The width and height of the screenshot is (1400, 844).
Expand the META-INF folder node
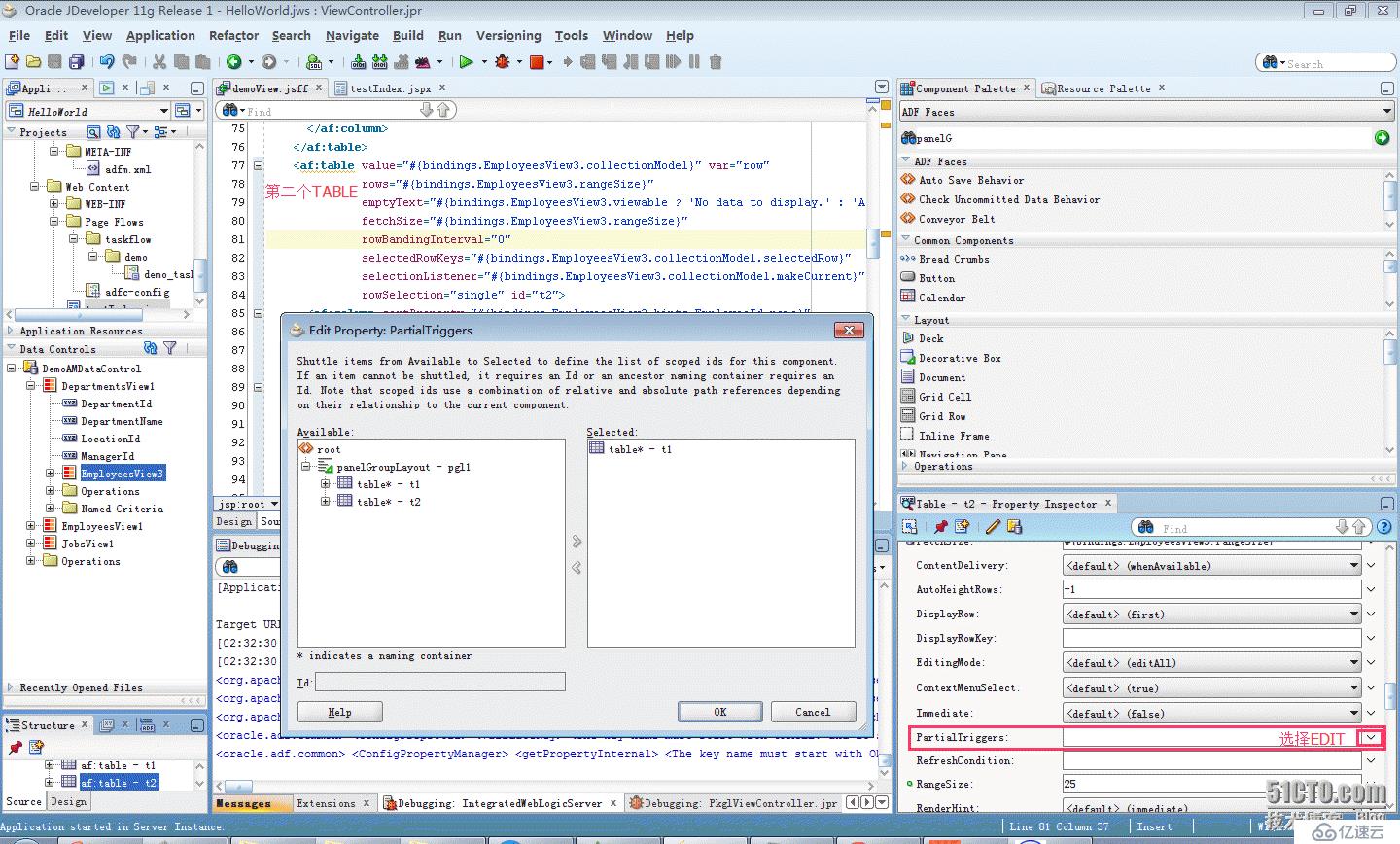tap(53, 151)
